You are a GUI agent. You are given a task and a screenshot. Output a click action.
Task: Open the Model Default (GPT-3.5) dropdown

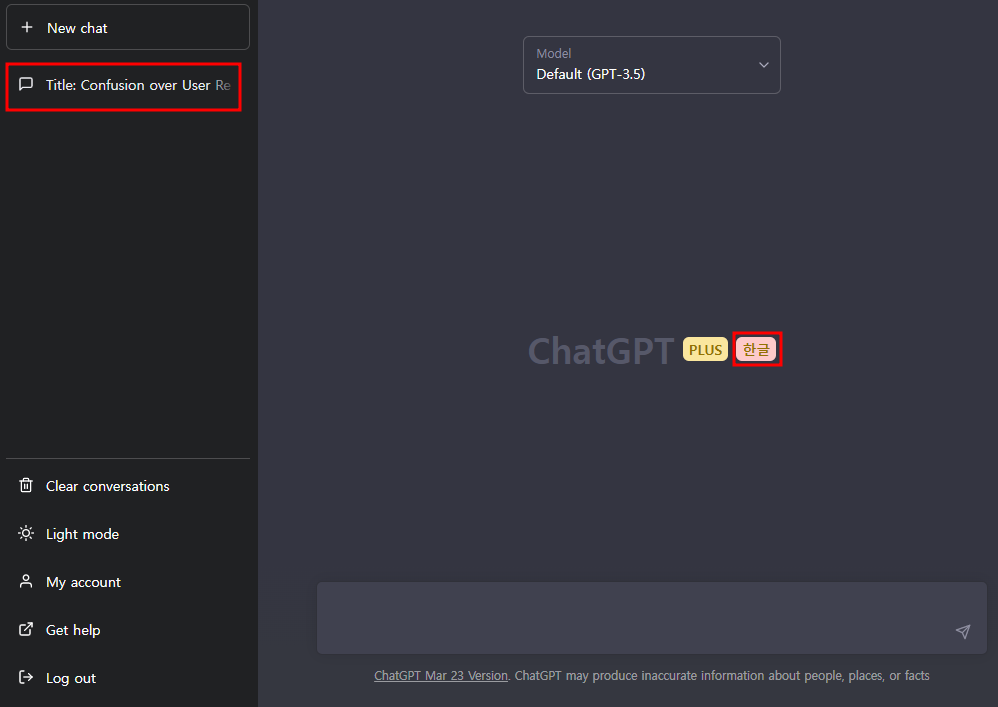coord(651,65)
